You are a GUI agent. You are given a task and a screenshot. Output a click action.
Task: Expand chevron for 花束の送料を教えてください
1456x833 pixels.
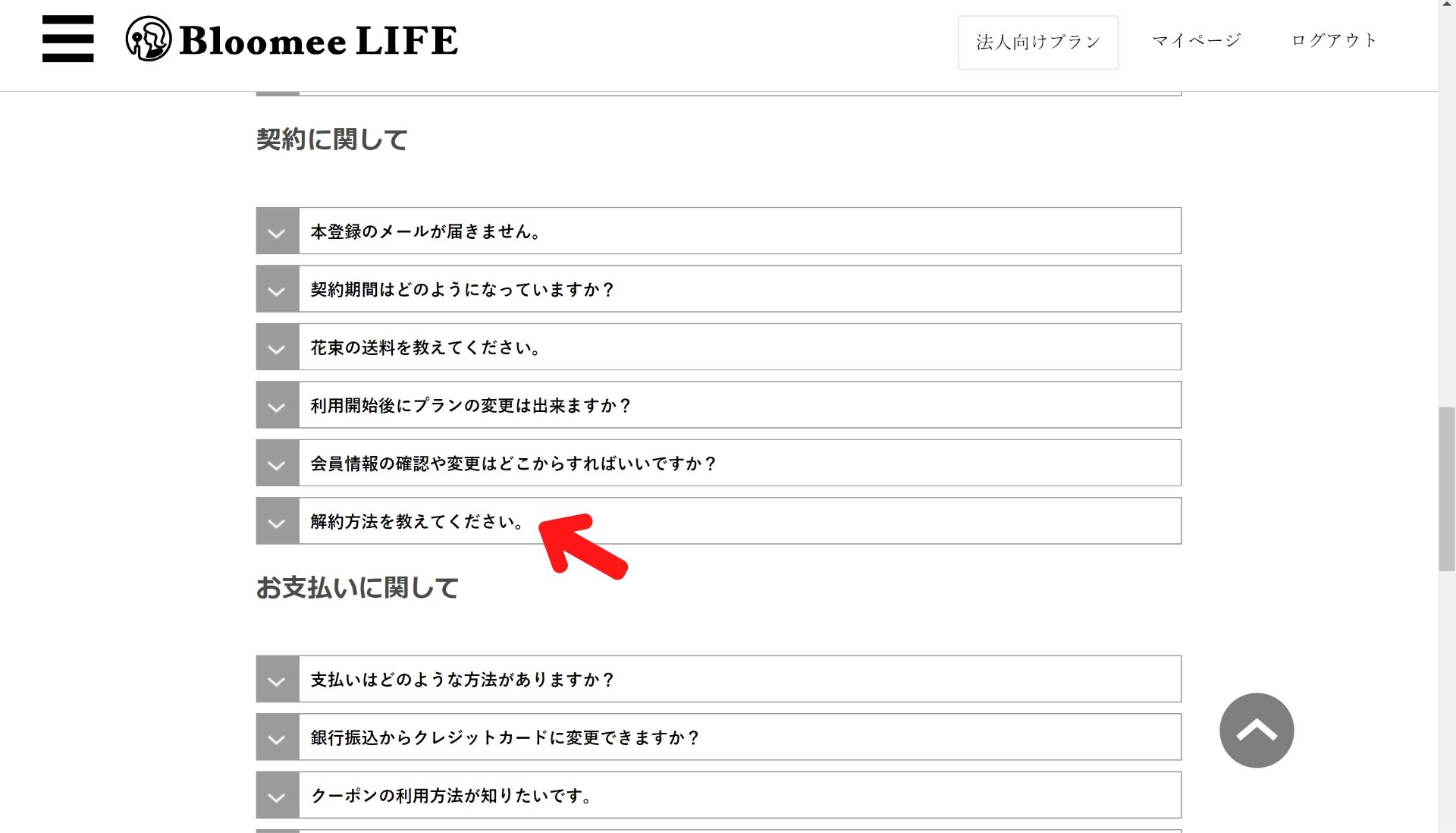(x=278, y=347)
